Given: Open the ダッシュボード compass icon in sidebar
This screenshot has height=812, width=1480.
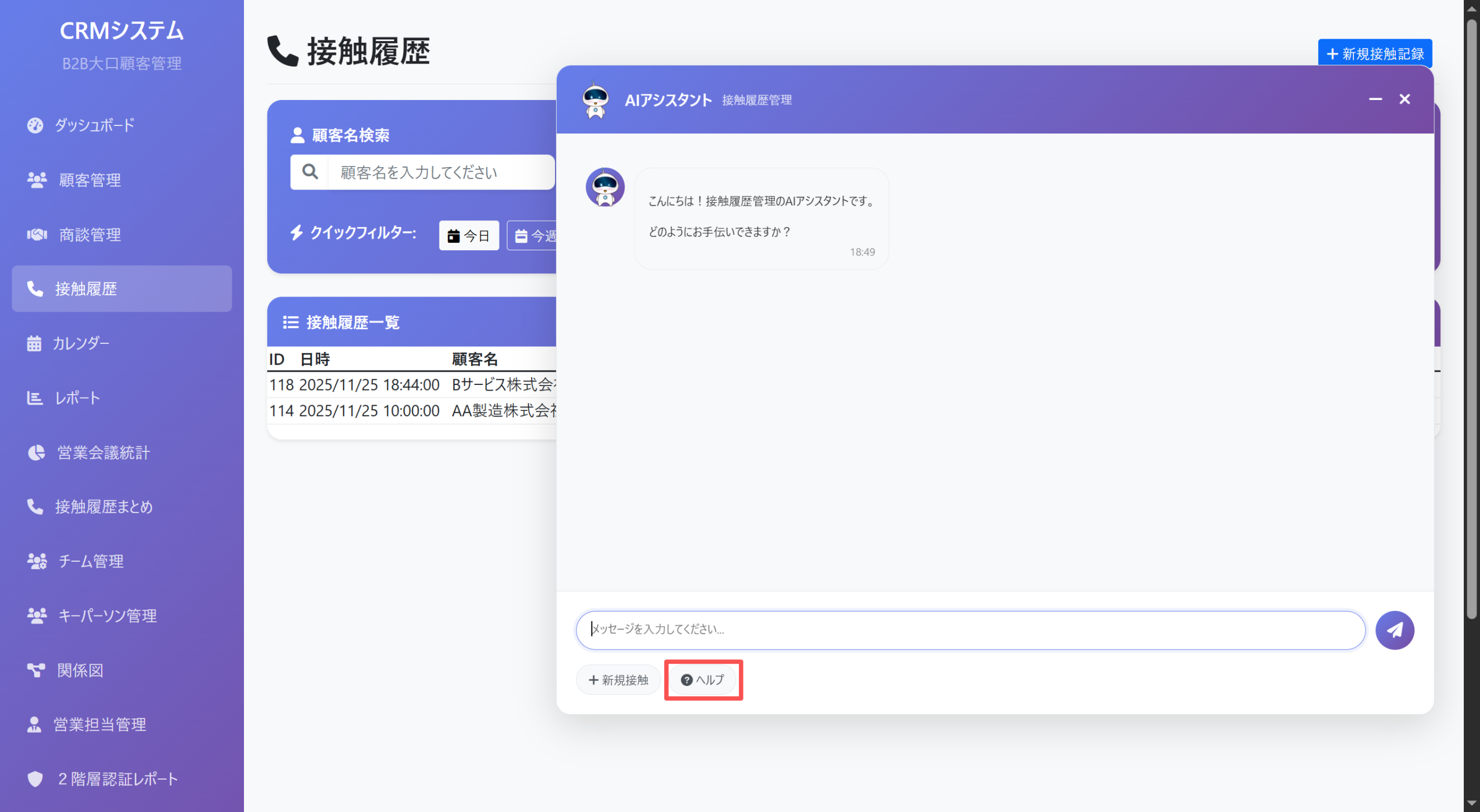Looking at the screenshot, I should (35, 125).
